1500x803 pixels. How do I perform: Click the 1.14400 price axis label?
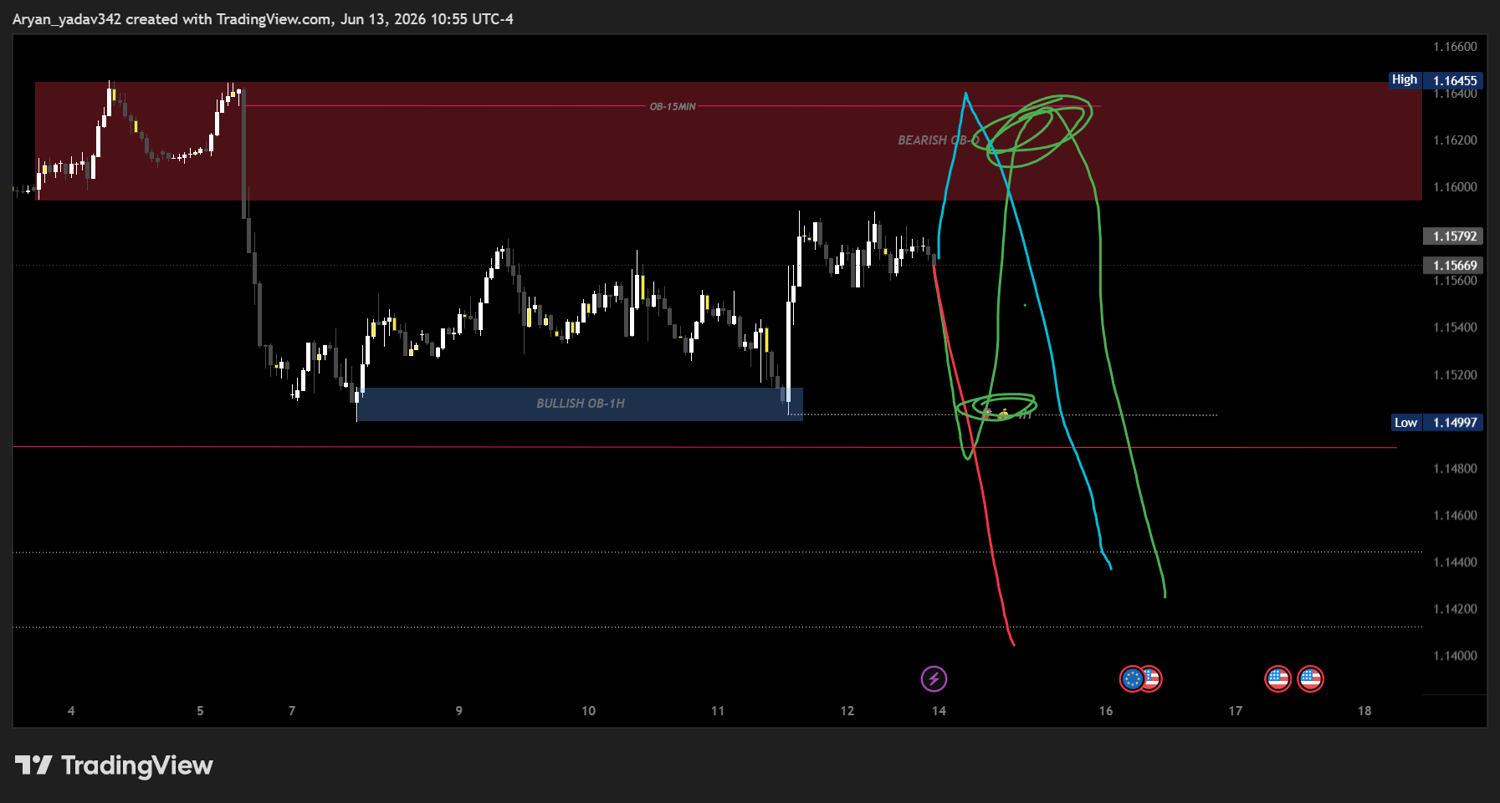point(1455,563)
